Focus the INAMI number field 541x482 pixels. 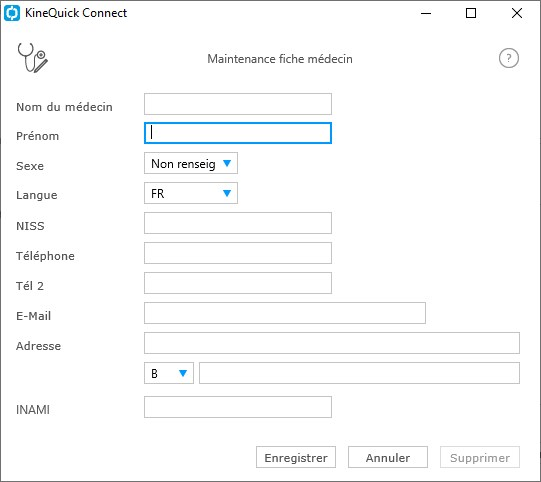[238, 407]
